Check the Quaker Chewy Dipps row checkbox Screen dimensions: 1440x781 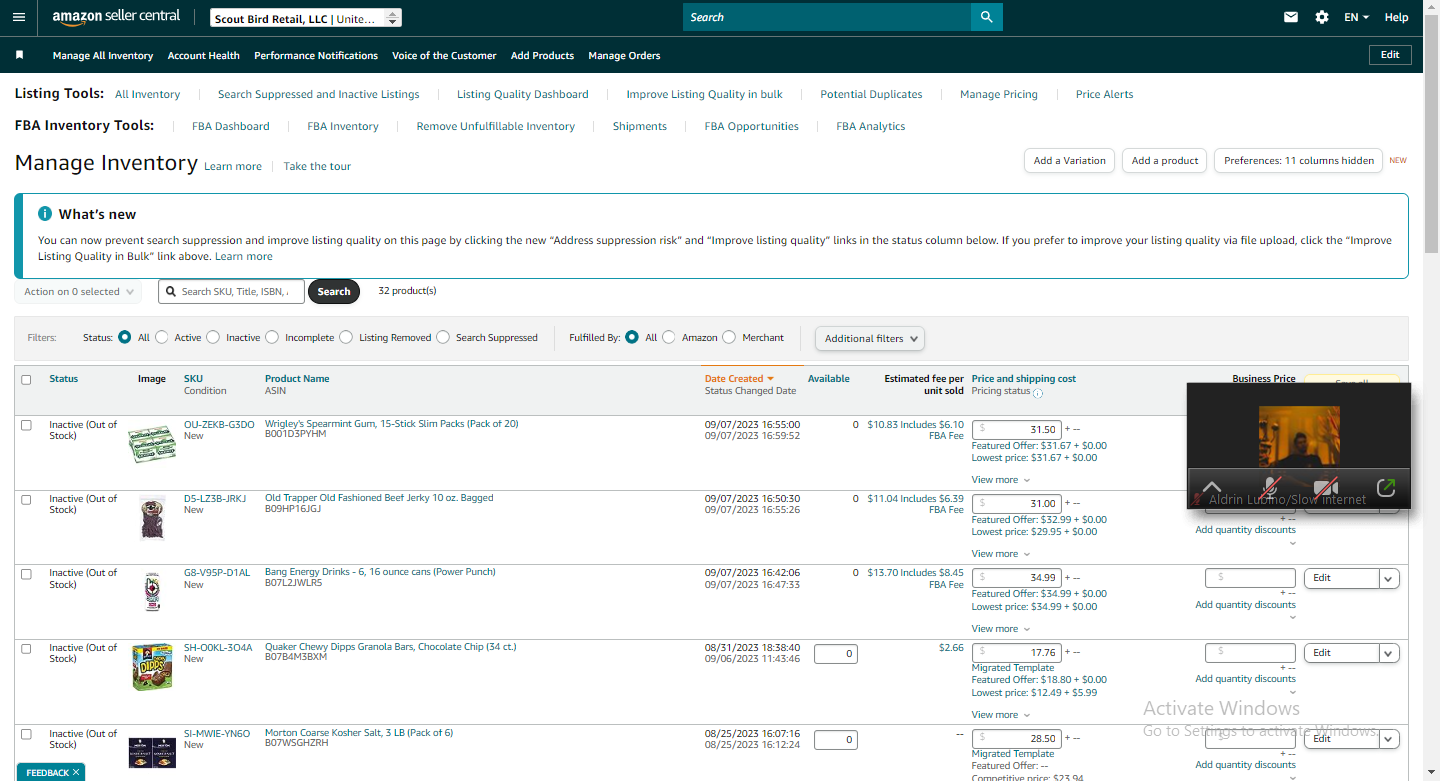pyautogui.click(x=27, y=649)
